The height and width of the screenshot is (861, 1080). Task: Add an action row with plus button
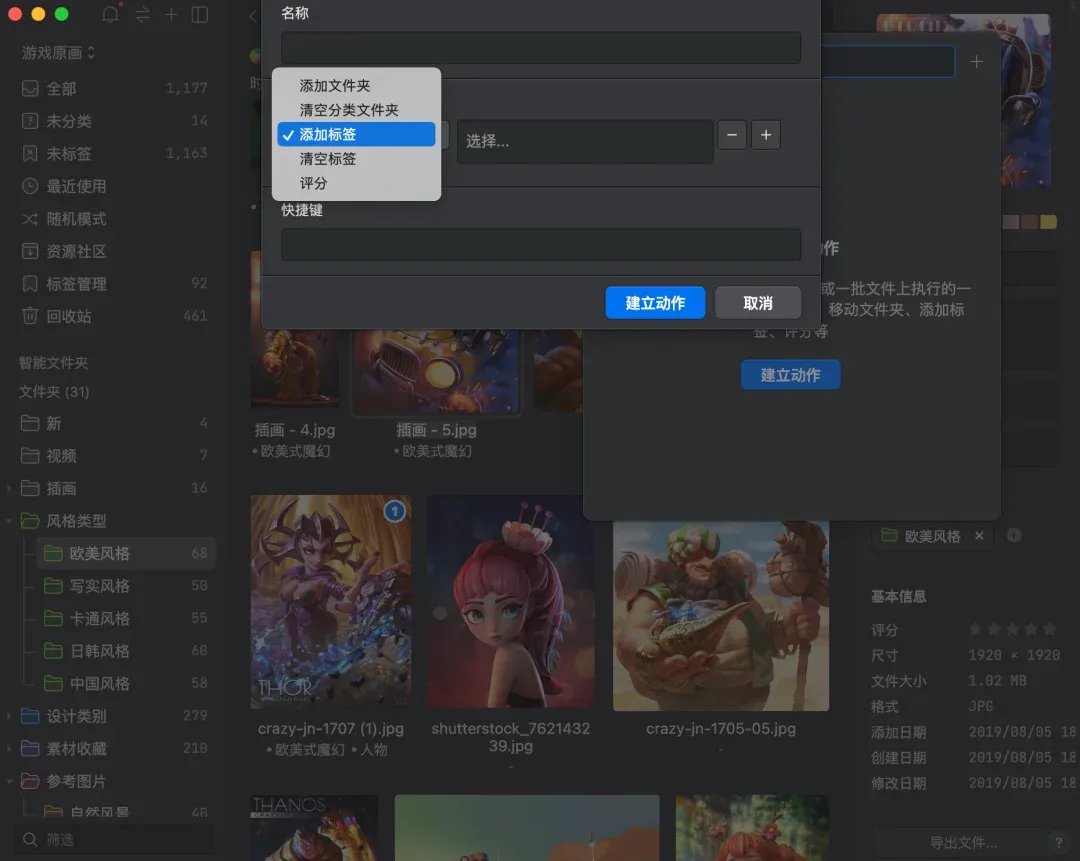point(766,135)
